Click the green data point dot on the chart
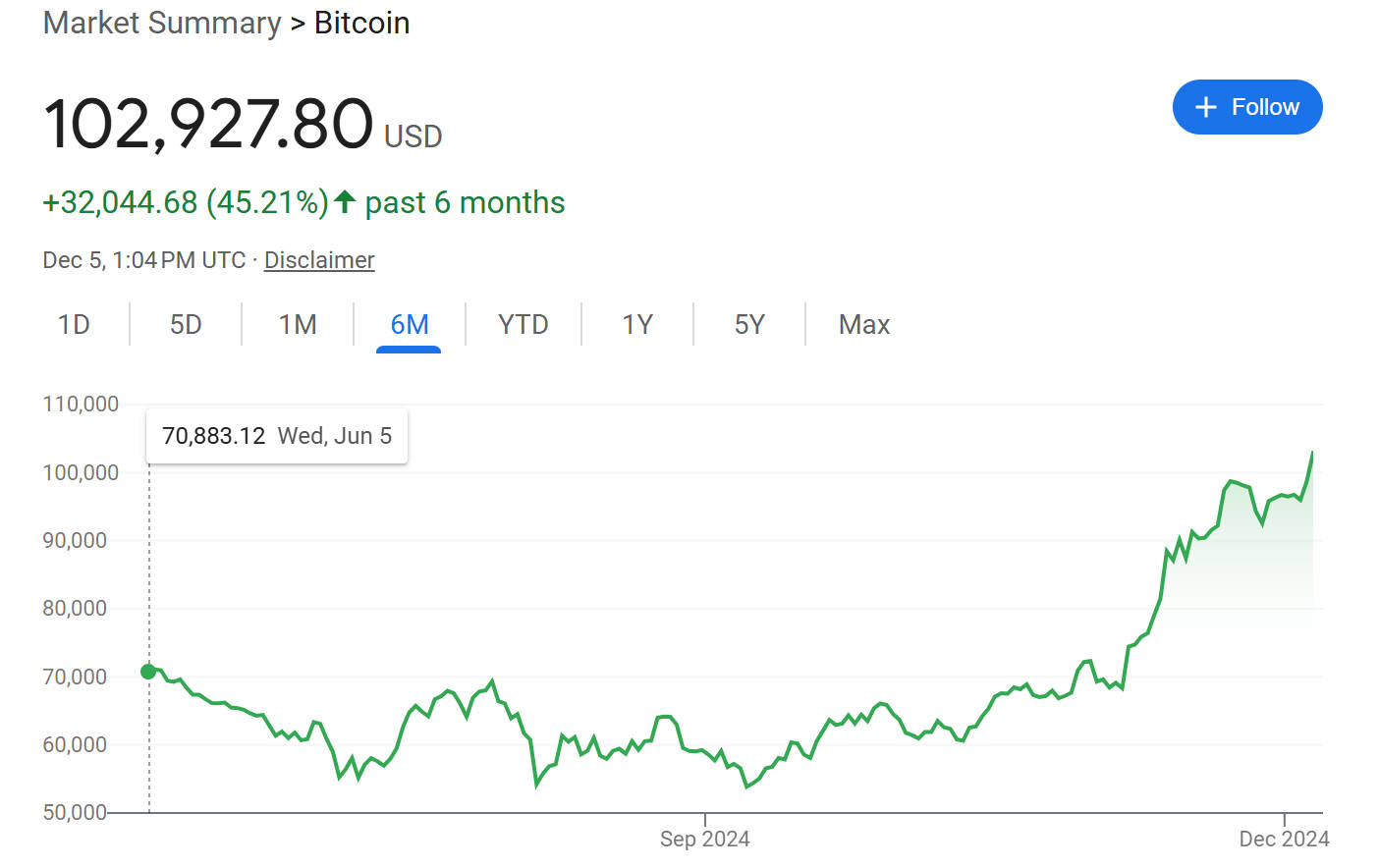 [148, 672]
